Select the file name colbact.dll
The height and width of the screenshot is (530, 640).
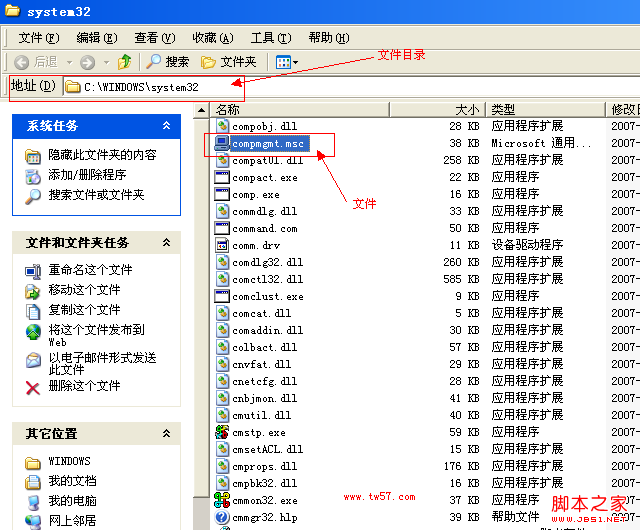pos(264,347)
